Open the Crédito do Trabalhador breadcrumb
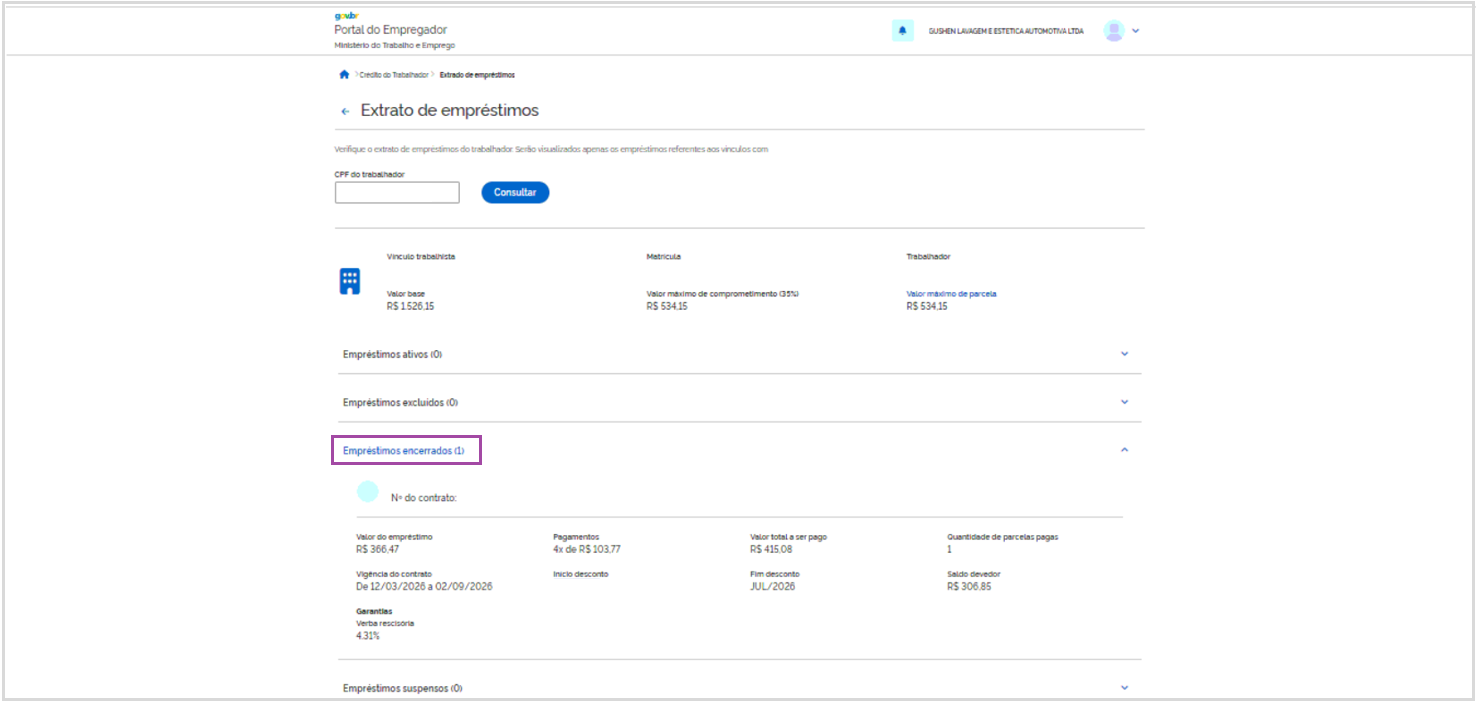1476x704 pixels. (x=394, y=75)
